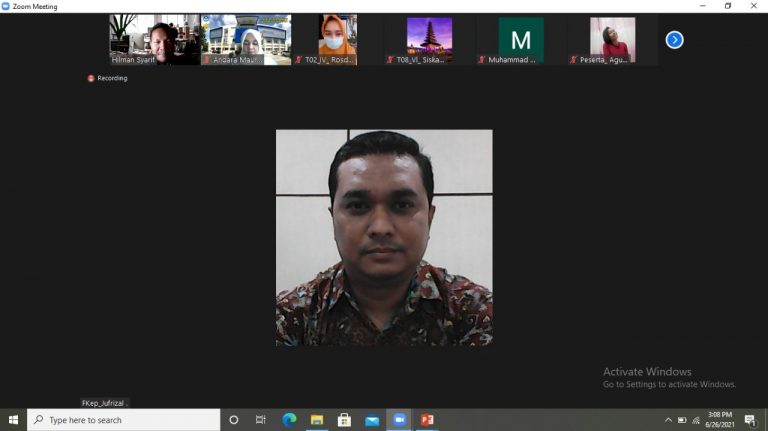Viewport: 768px width, 431px height.
Task: Launch Microsoft Edge from the taskbar
Action: tap(289, 420)
